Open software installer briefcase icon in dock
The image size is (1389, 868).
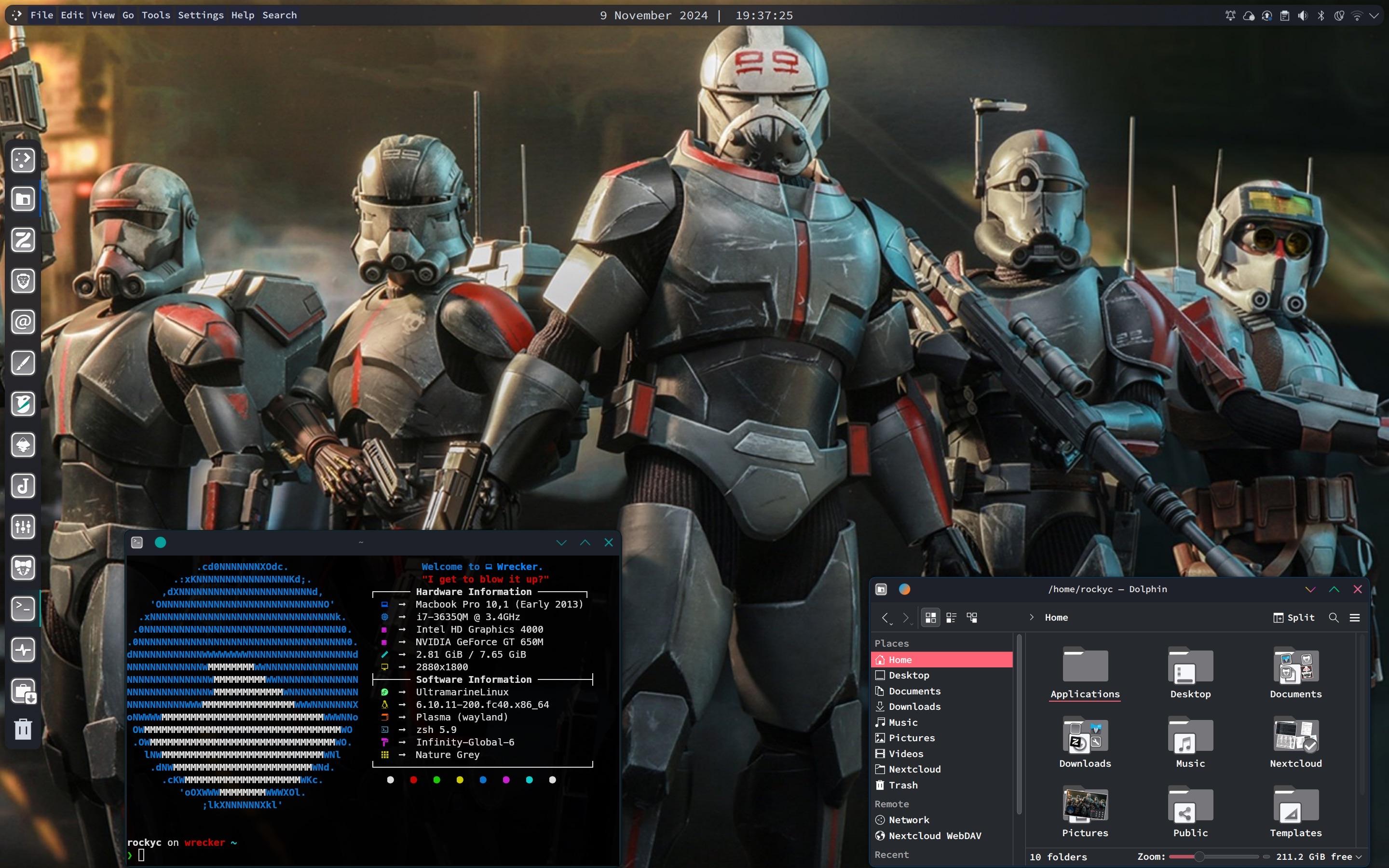point(23,691)
